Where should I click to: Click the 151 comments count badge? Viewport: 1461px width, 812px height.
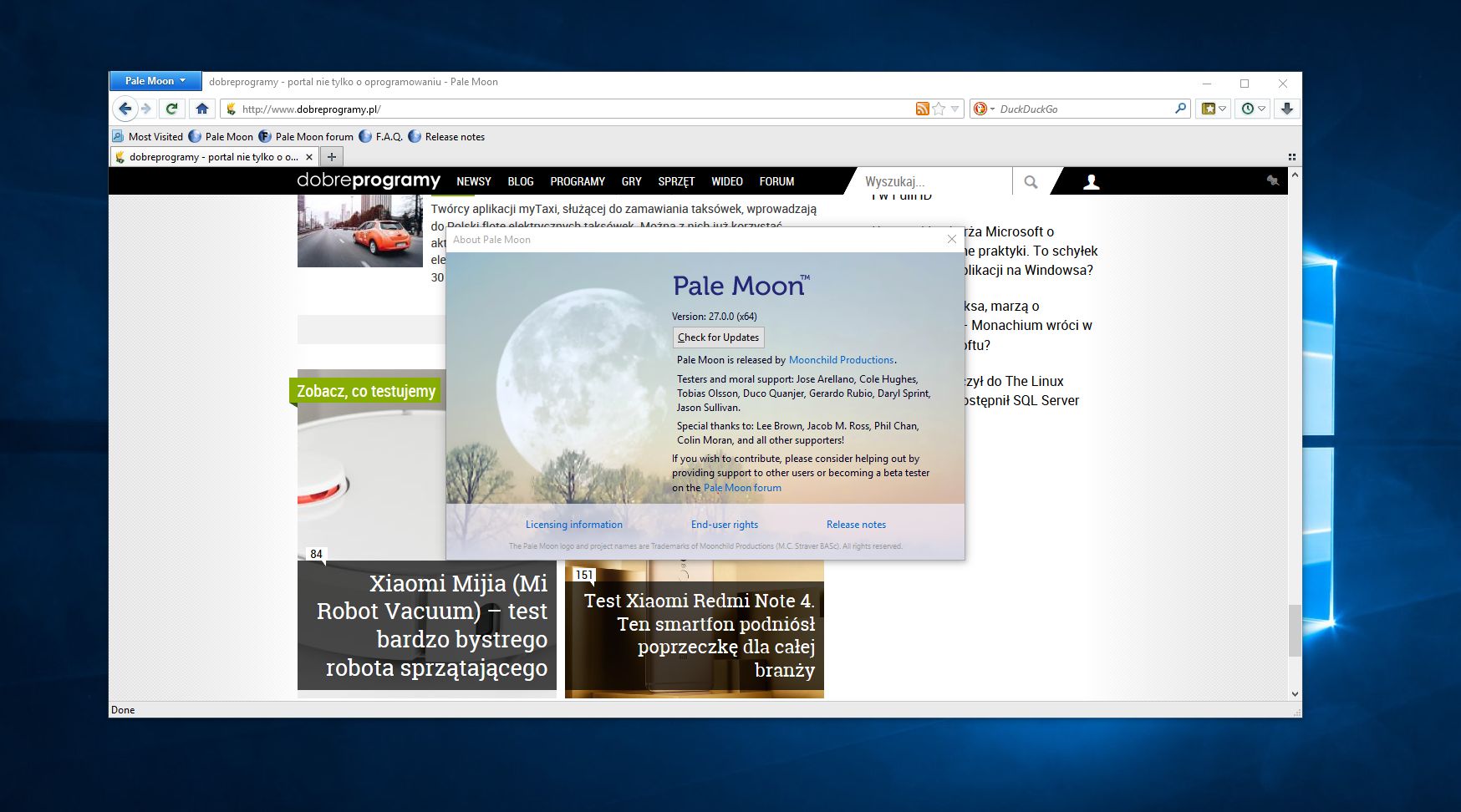[x=584, y=575]
